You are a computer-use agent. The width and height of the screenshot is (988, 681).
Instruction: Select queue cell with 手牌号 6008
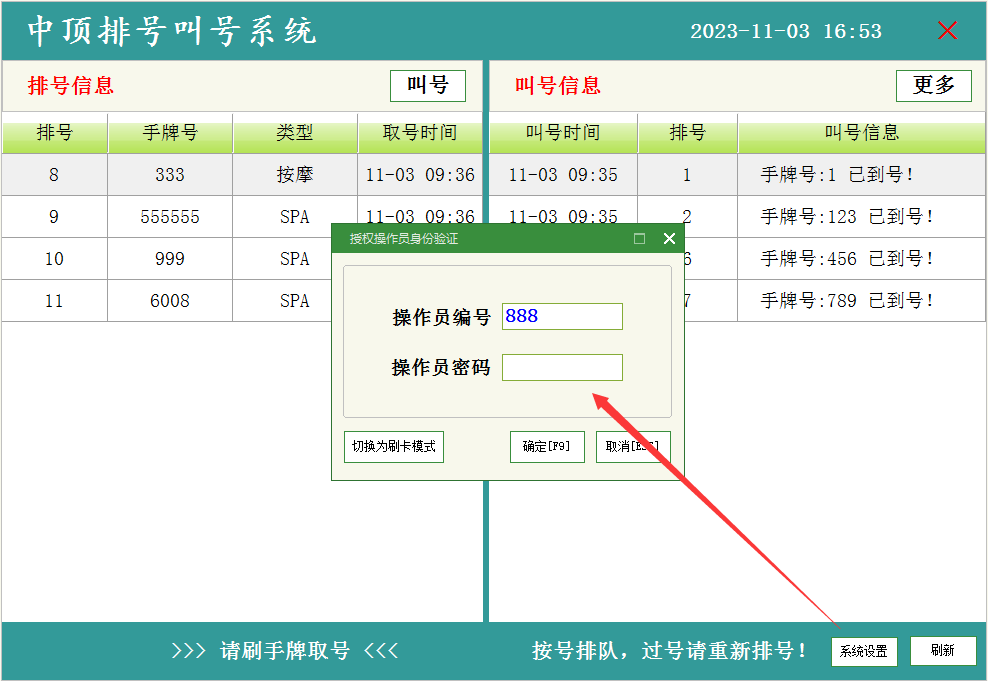[x=170, y=301]
